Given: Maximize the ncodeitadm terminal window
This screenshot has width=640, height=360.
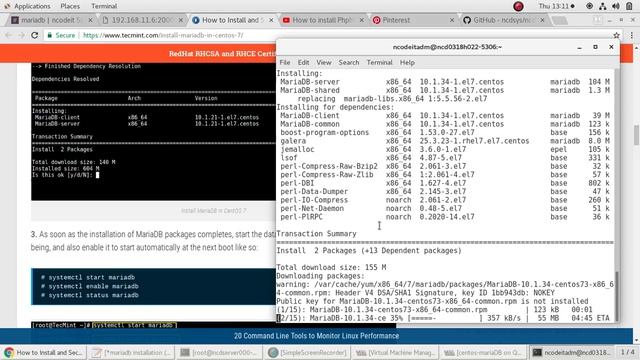Looking at the screenshot, I should [x=596, y=47].
